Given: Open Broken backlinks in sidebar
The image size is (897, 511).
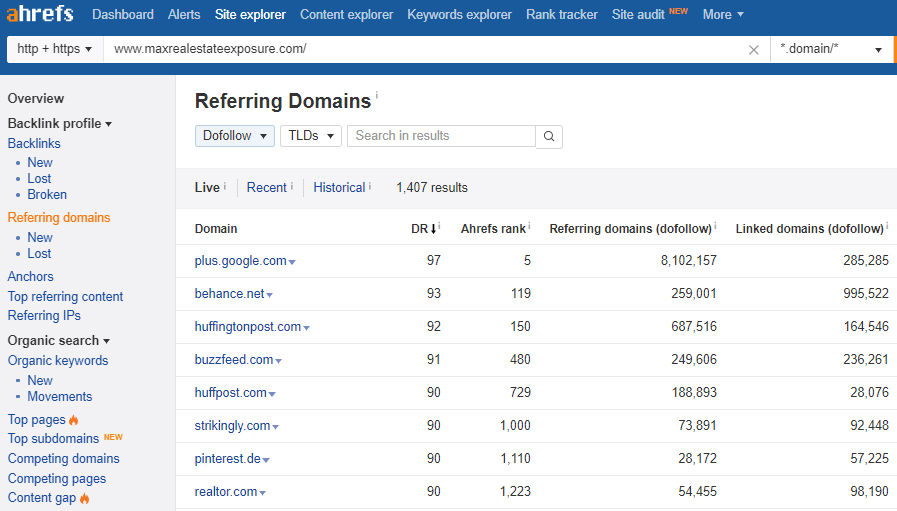Looking at the screenshot, I should coord(47,195).
